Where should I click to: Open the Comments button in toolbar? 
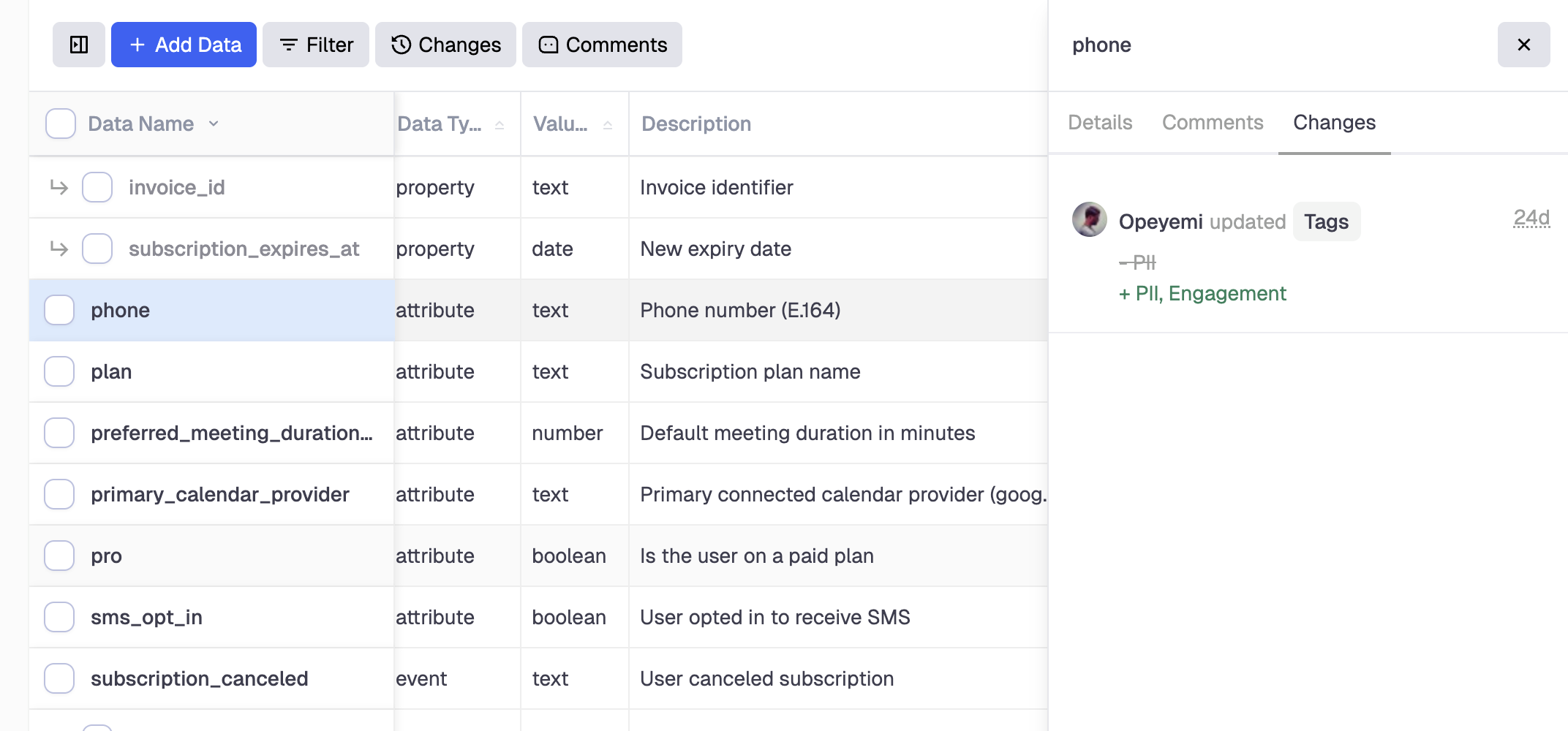(x=602, y=45)
